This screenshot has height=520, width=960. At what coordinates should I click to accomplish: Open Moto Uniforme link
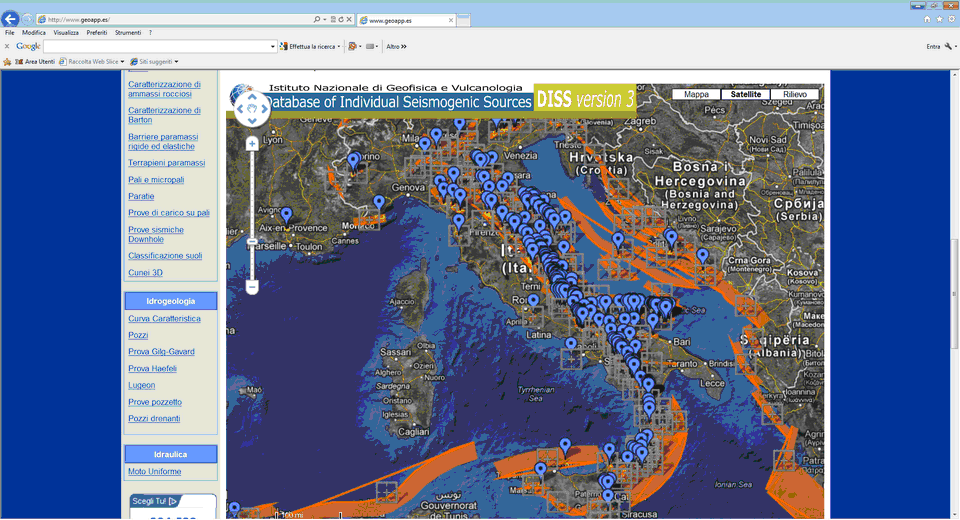tap(154, 472)
